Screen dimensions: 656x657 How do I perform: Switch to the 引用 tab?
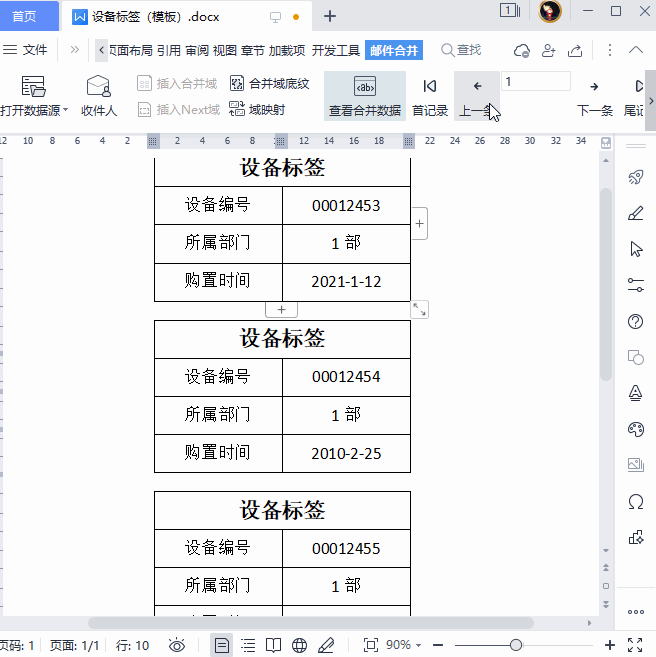coord(169,50)
